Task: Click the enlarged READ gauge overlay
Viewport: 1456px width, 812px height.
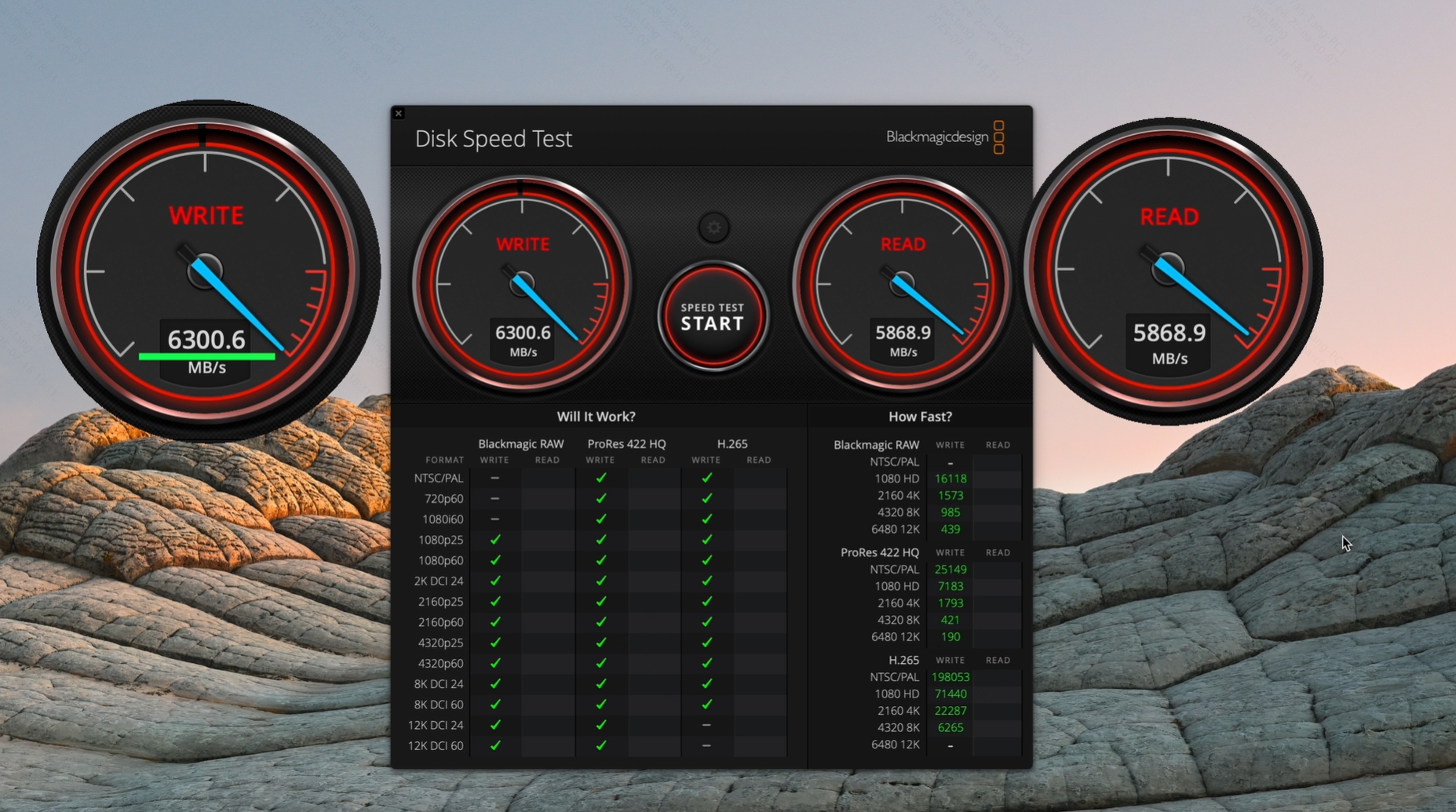Action: point(1169,269)
